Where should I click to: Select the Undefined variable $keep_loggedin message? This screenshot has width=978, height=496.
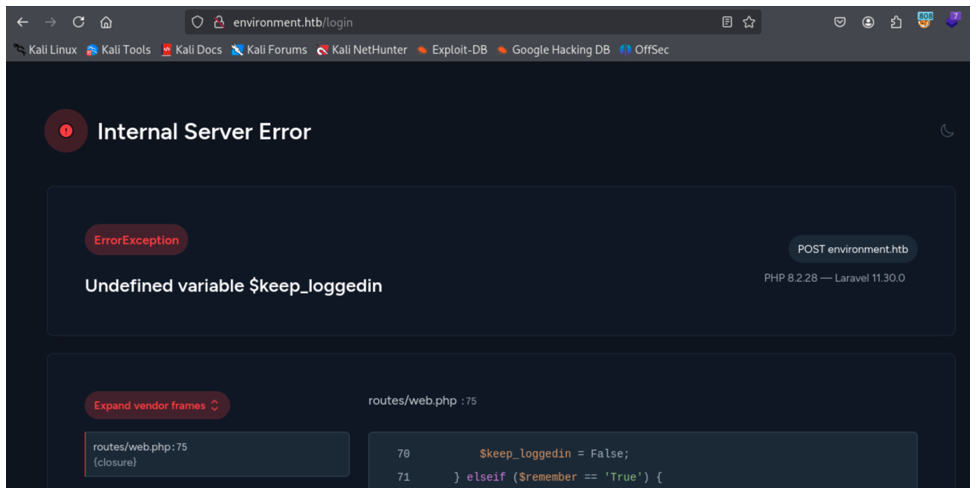coord(233,286)
